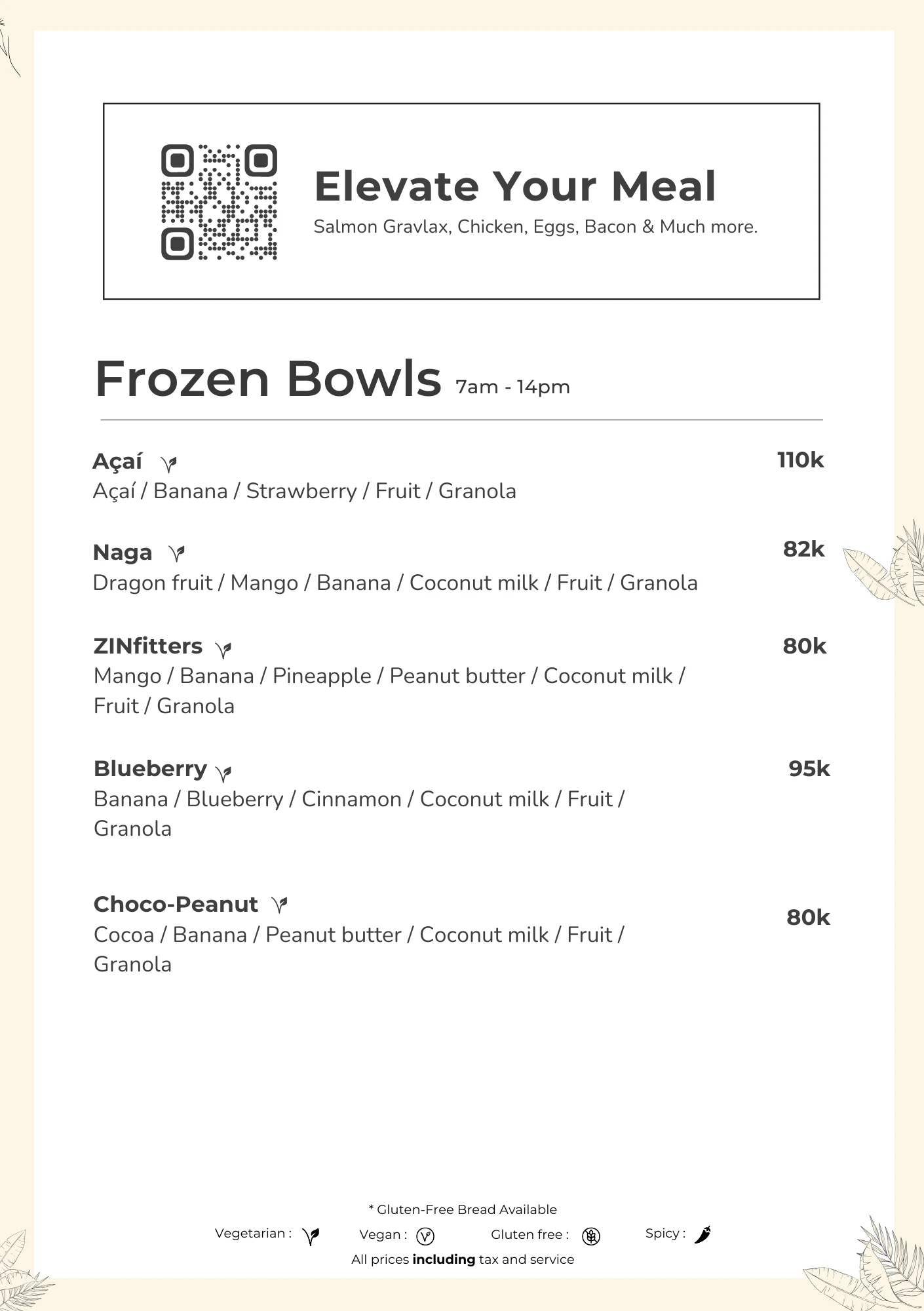
Task: Click the Vegan legend circle icon
Action: coord(425,1236)
